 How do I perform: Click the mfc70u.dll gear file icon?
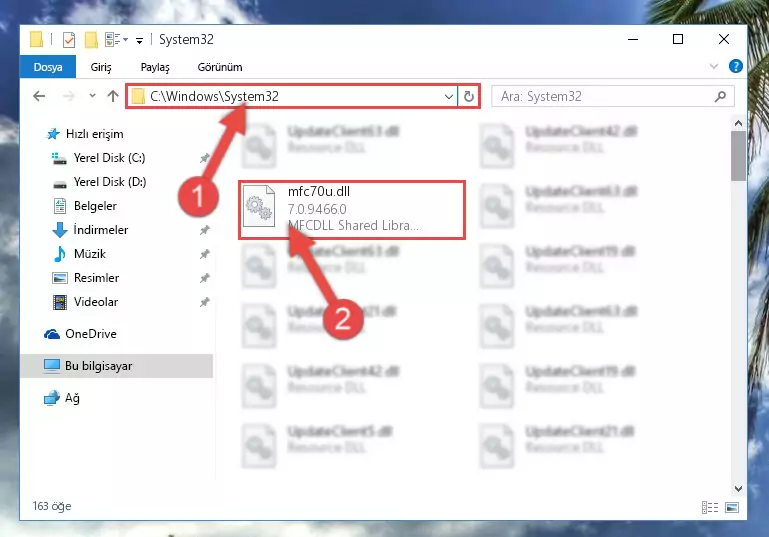pos(259,206)
